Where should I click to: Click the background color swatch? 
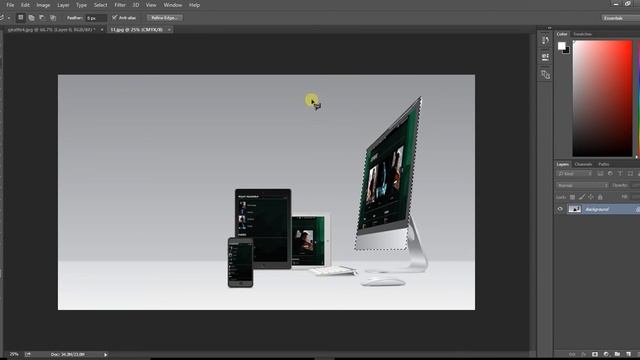point(567,51)
